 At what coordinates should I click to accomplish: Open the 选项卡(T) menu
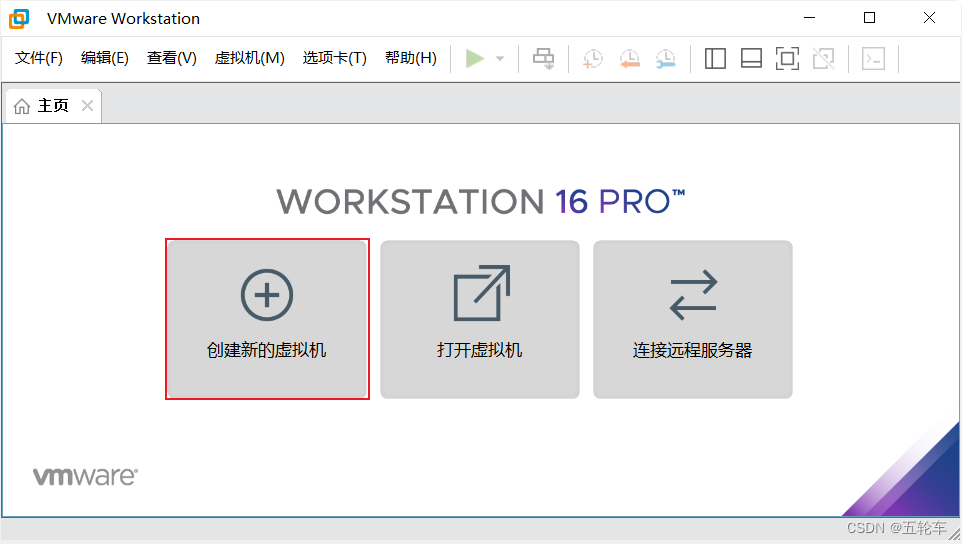(x=334, y=58)
